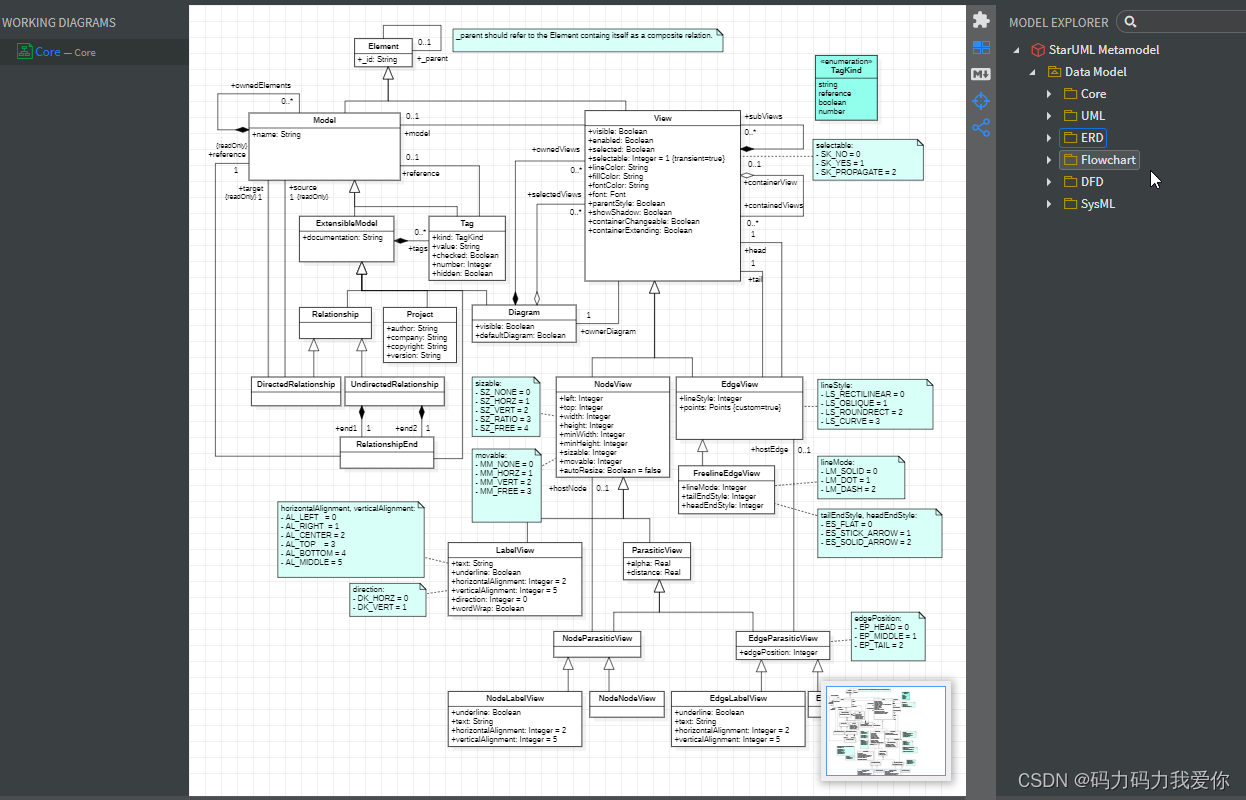The height and width of the screenshot is (800, 1246).
Task: Expand the ERD package arrow
Action: point(1049,138)
